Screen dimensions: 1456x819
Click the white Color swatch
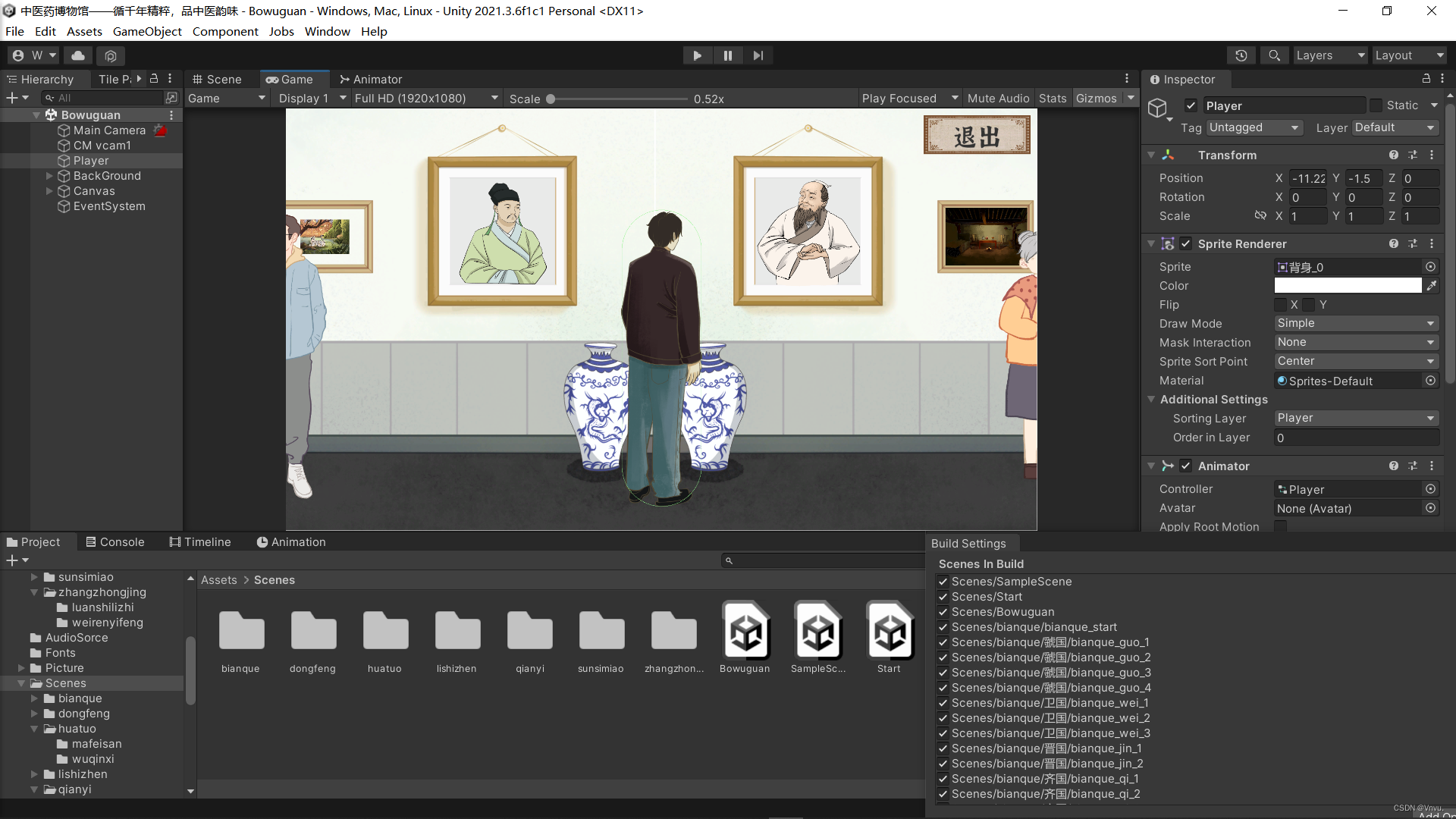click(1347, 286)
